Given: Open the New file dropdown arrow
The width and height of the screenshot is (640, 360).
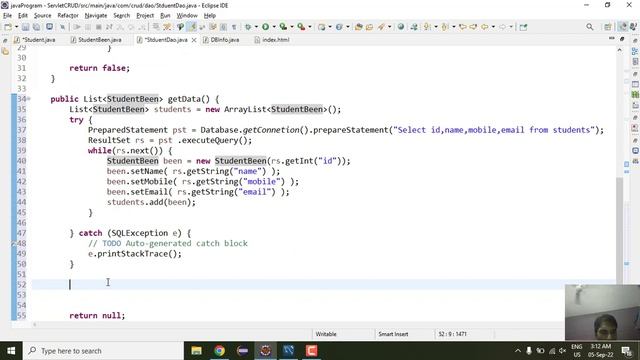Looking at the screenshot, I should click(16, 27).
